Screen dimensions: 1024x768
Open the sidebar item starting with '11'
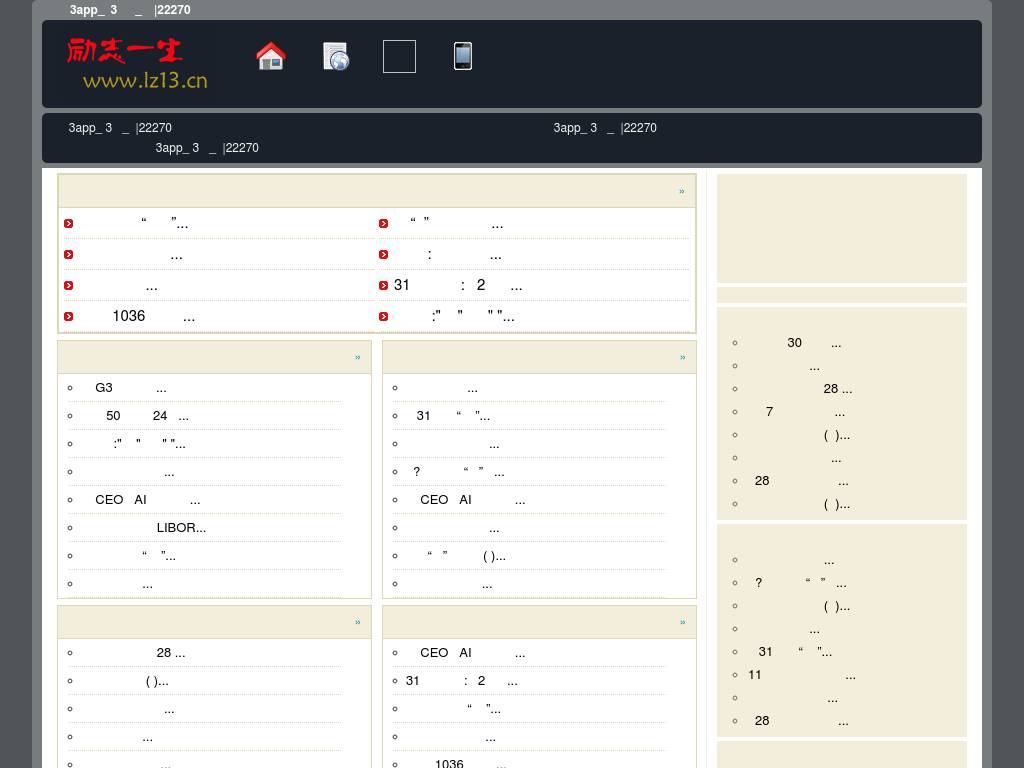click(x=800, y=675)
